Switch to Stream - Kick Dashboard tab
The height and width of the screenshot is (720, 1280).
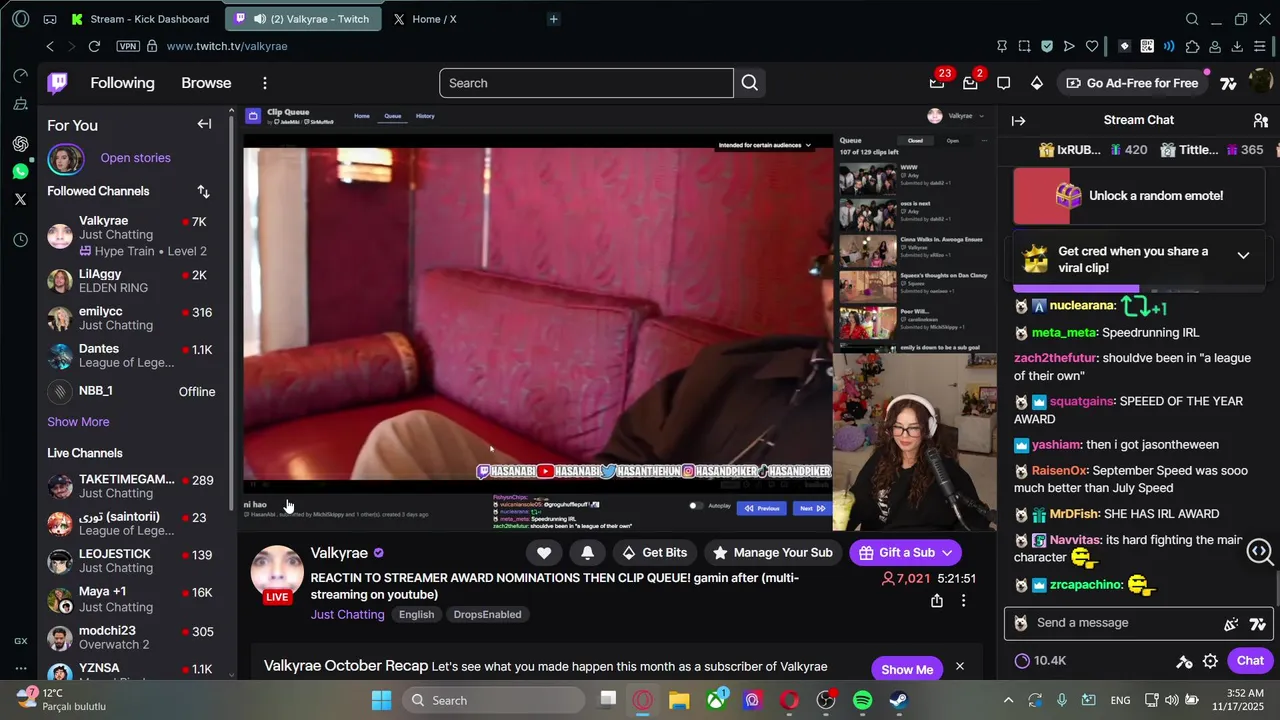[140, 19]
